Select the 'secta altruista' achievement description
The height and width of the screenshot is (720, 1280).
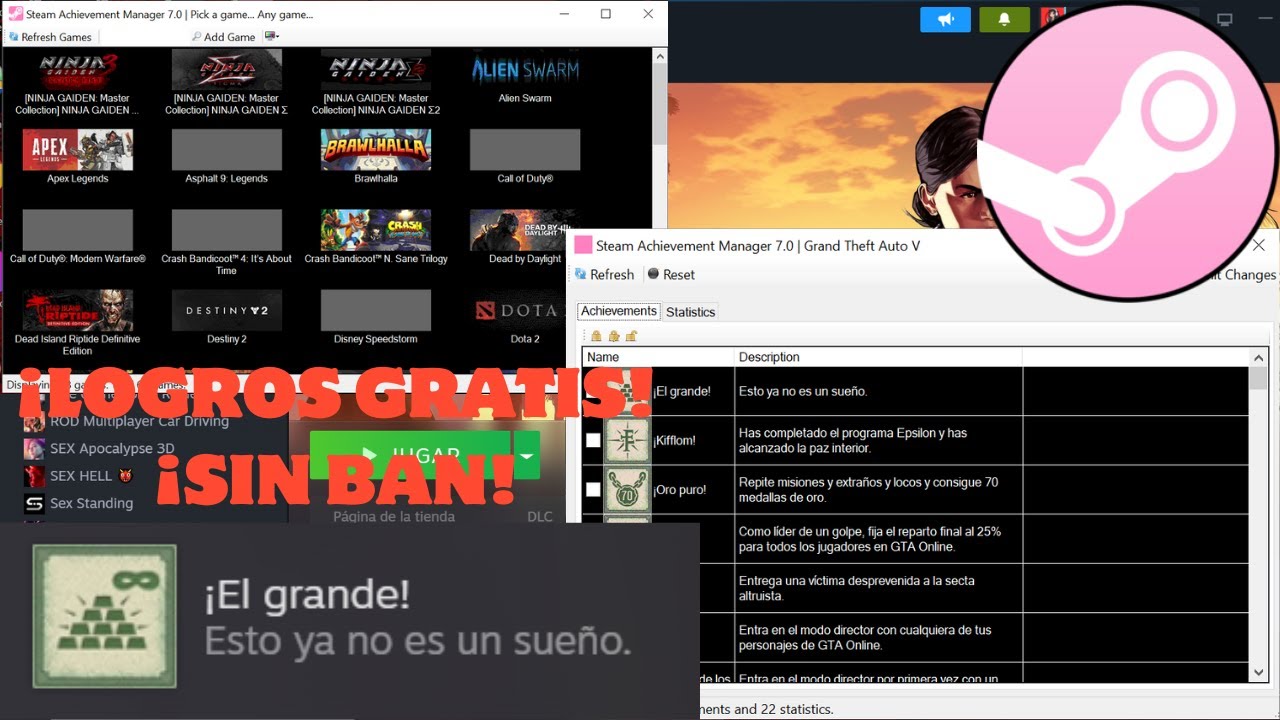856,588
